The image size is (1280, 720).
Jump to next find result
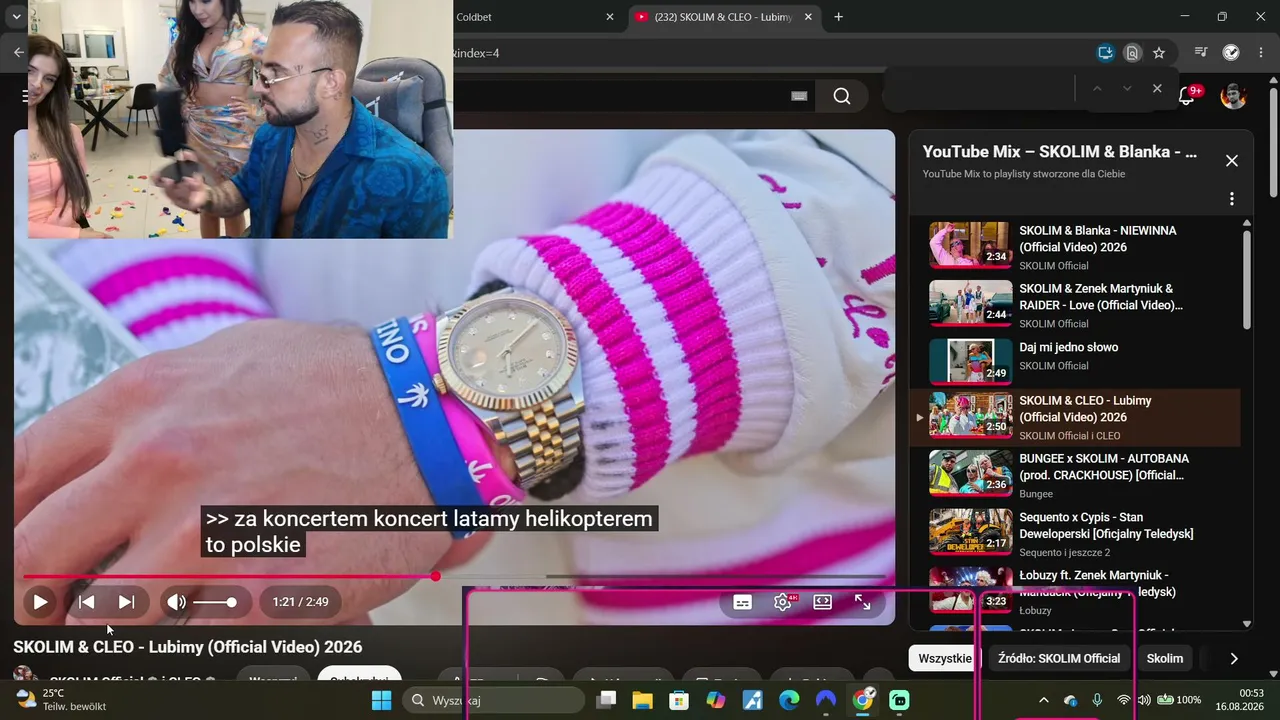1127,89
